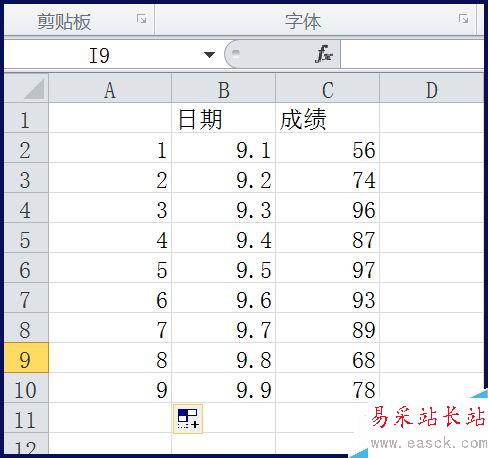Select row 11 header
This screenshot has height=458, width=488.
(27, 418)
